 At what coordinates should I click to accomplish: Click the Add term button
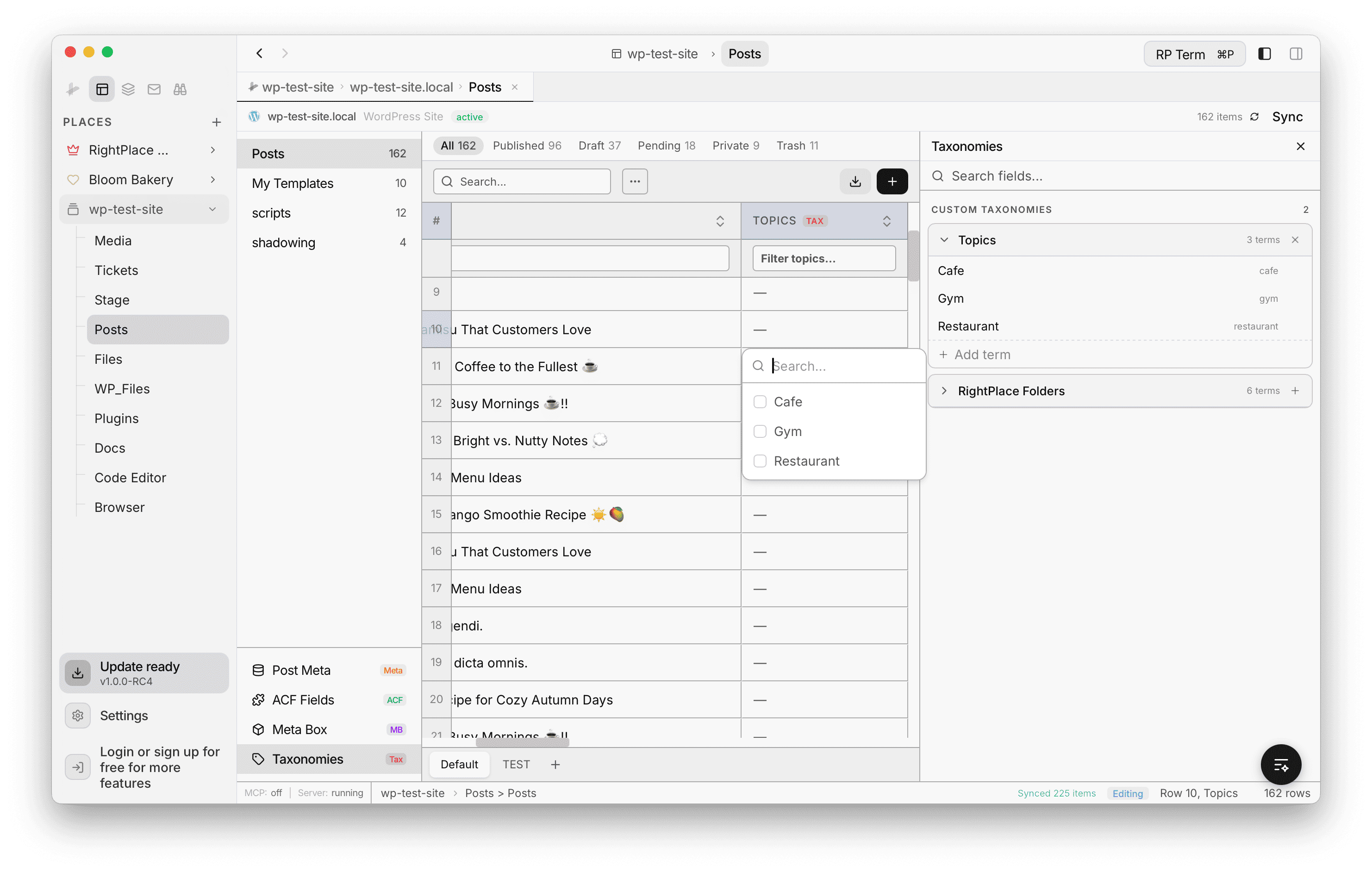click(x=975, y=355)
